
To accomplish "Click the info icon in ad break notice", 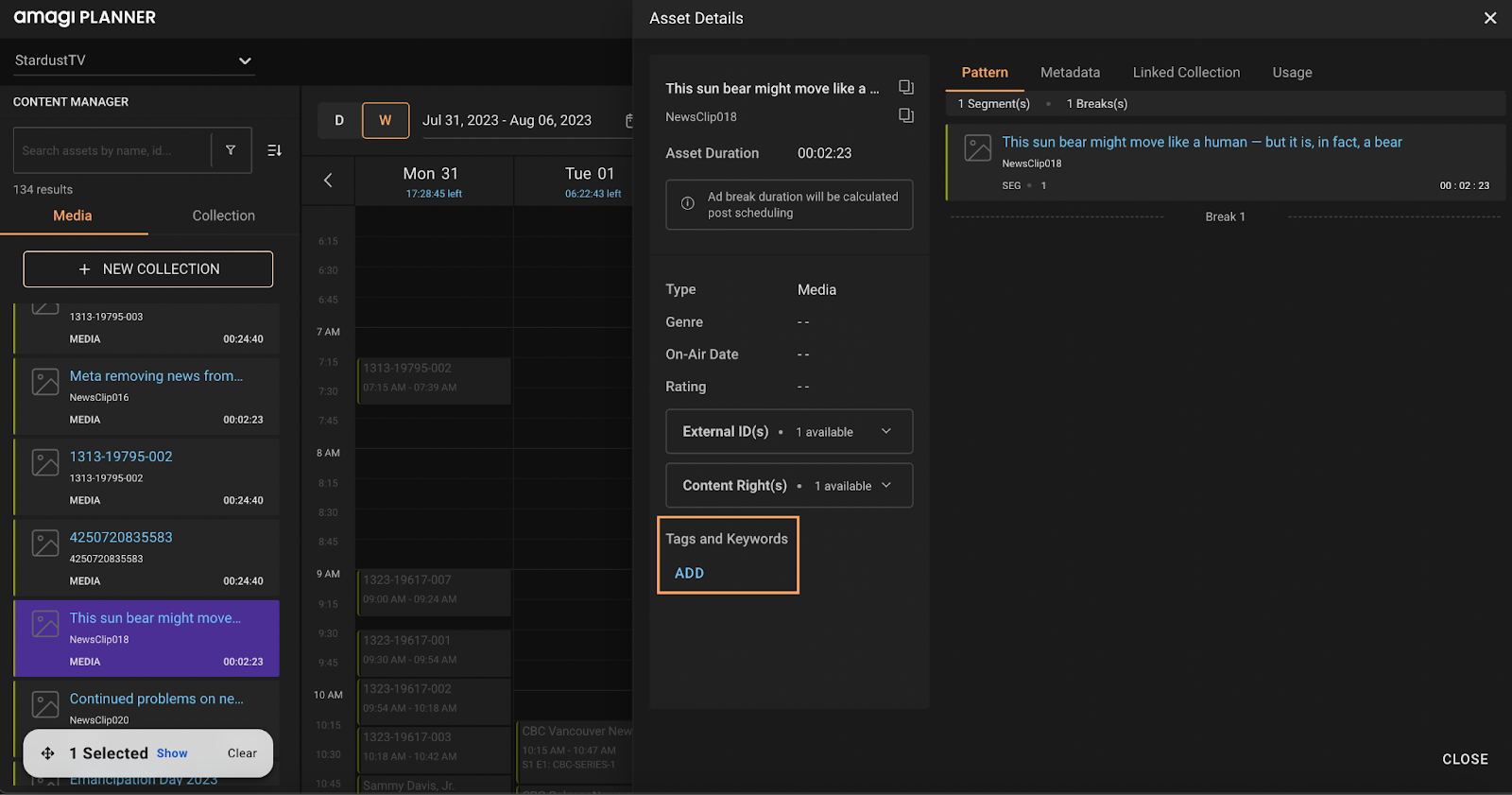I will point(688,202).
